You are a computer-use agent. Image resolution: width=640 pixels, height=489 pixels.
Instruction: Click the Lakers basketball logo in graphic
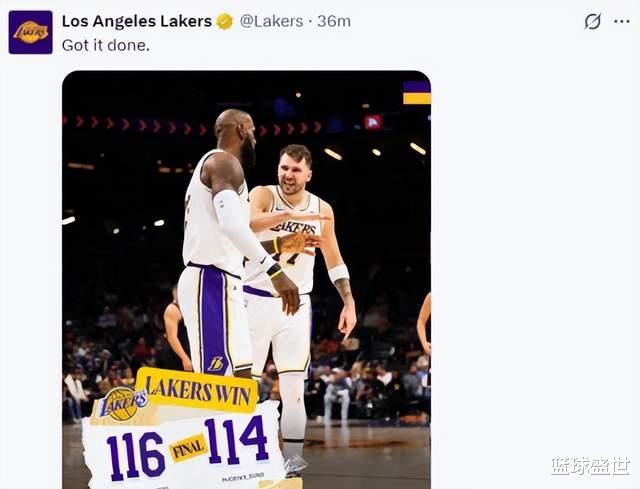pyautogui.click(x=124, y=404)
